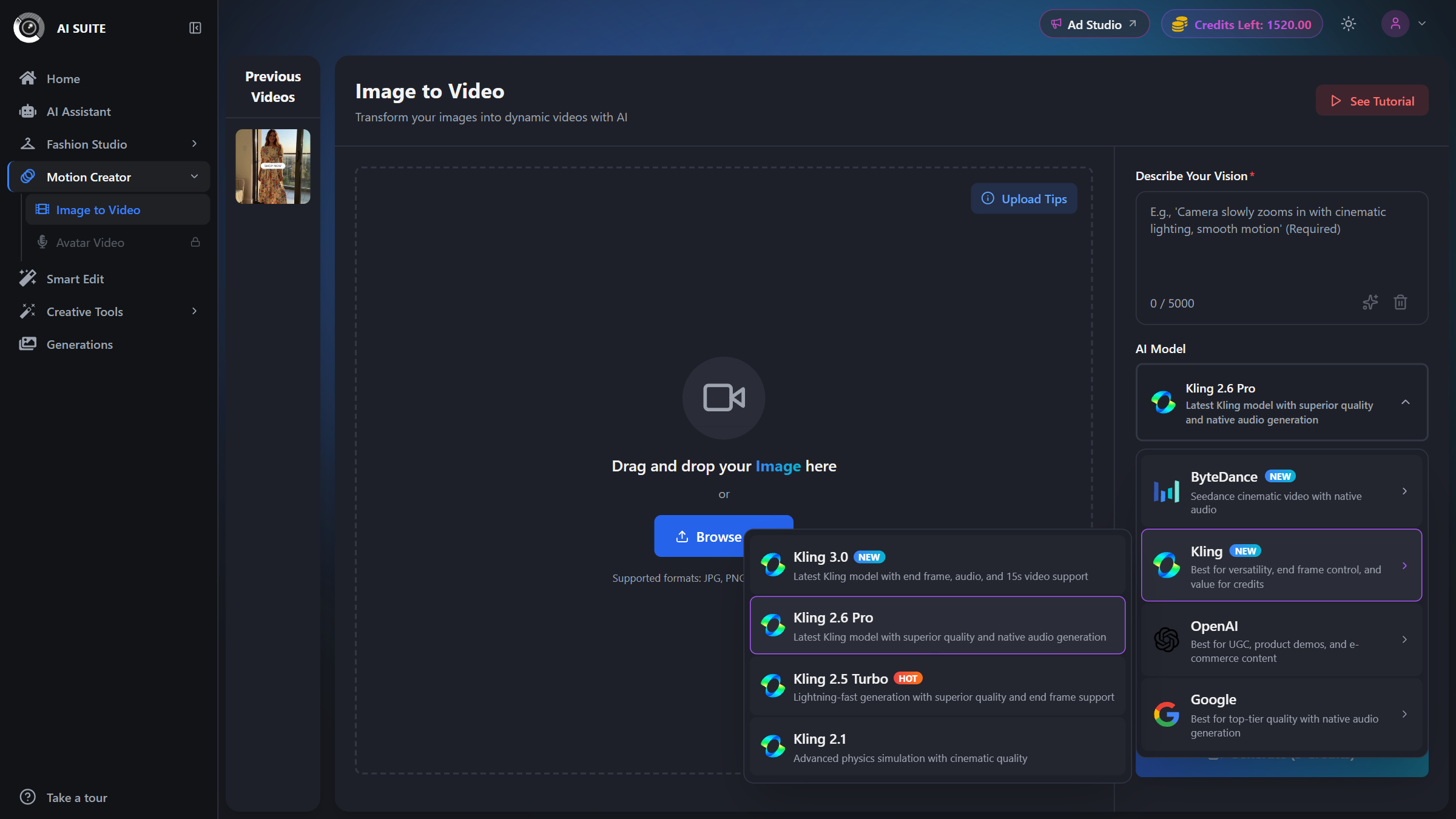Click the See Tutorial button

tap(1372, 101)
